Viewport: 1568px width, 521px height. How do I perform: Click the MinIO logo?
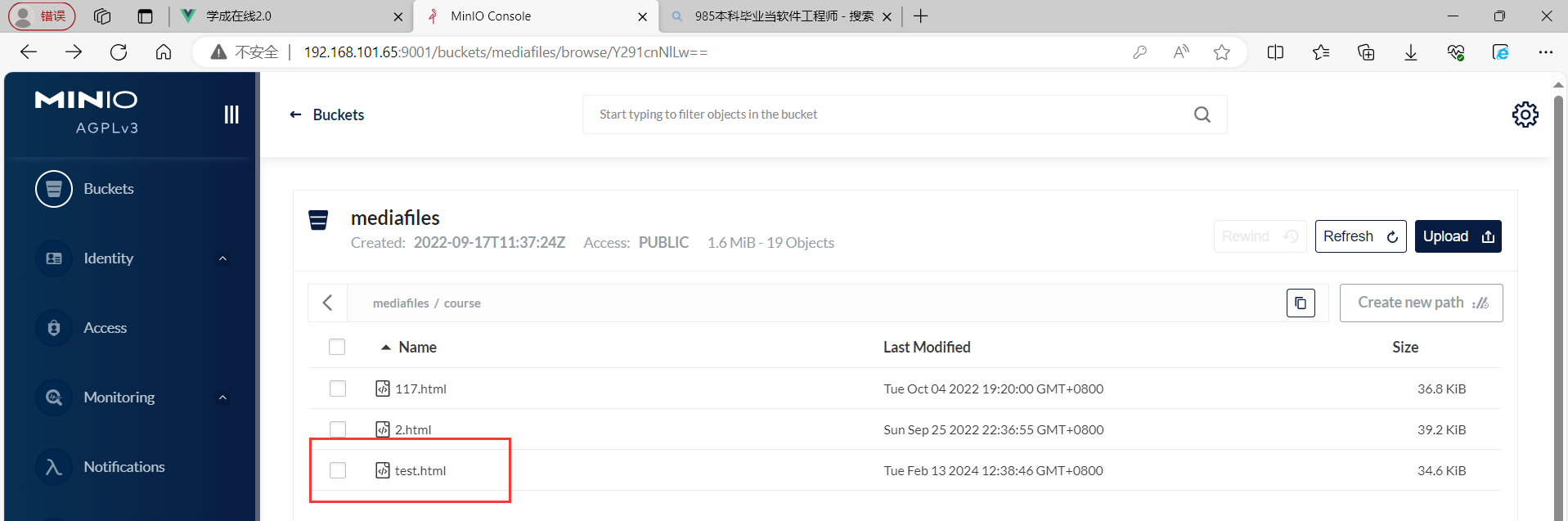[x=87, y=111]
